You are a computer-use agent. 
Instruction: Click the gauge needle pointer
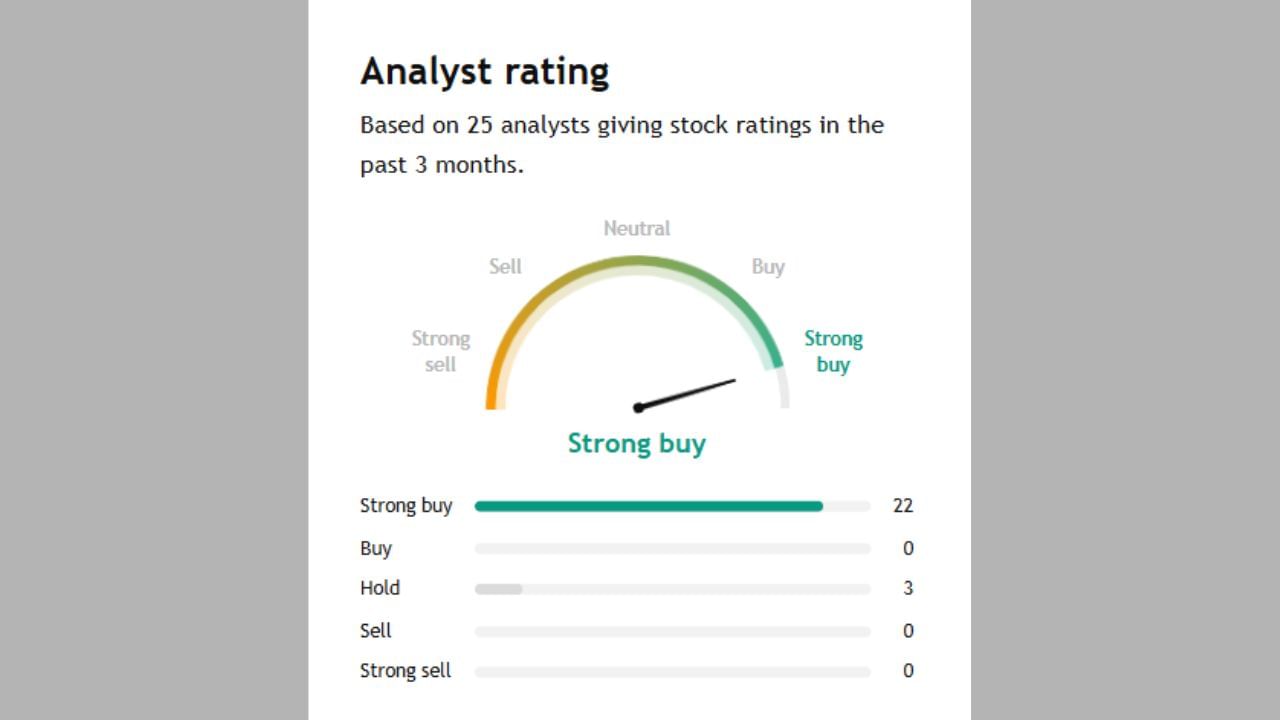coord(690,393)
